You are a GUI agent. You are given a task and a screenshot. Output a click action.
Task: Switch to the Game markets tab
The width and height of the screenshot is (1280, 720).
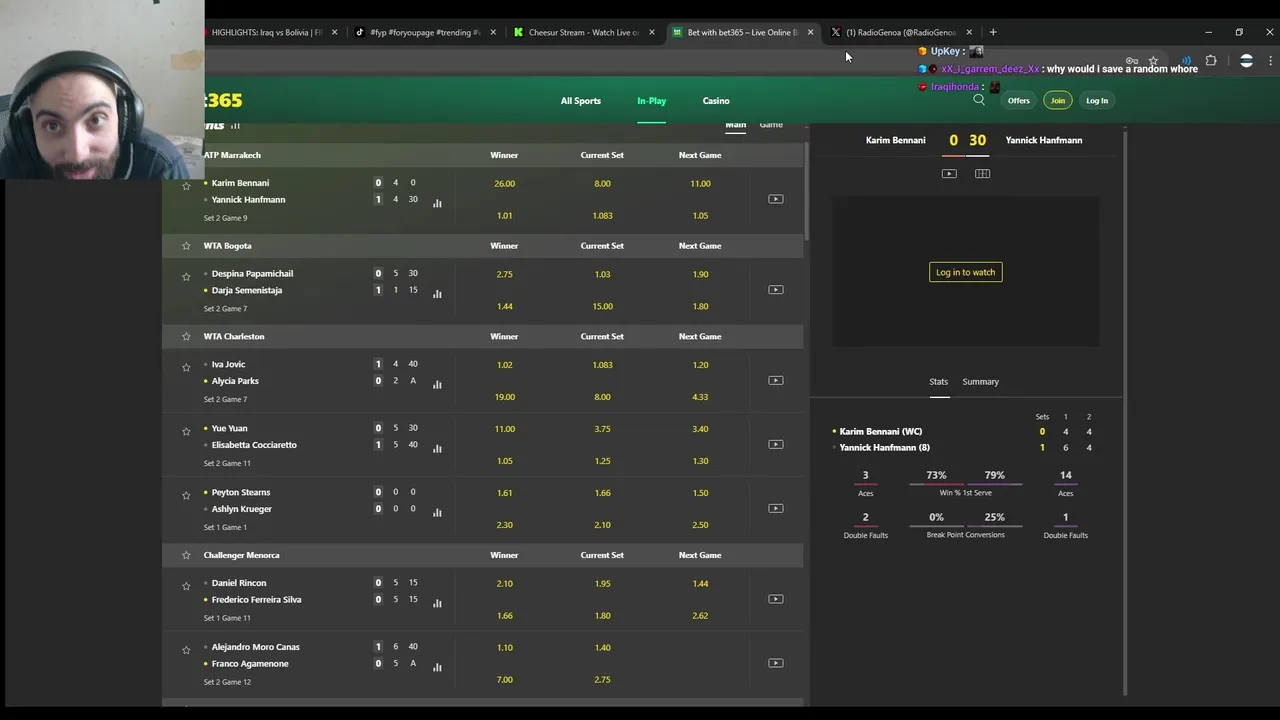(771, 125)
